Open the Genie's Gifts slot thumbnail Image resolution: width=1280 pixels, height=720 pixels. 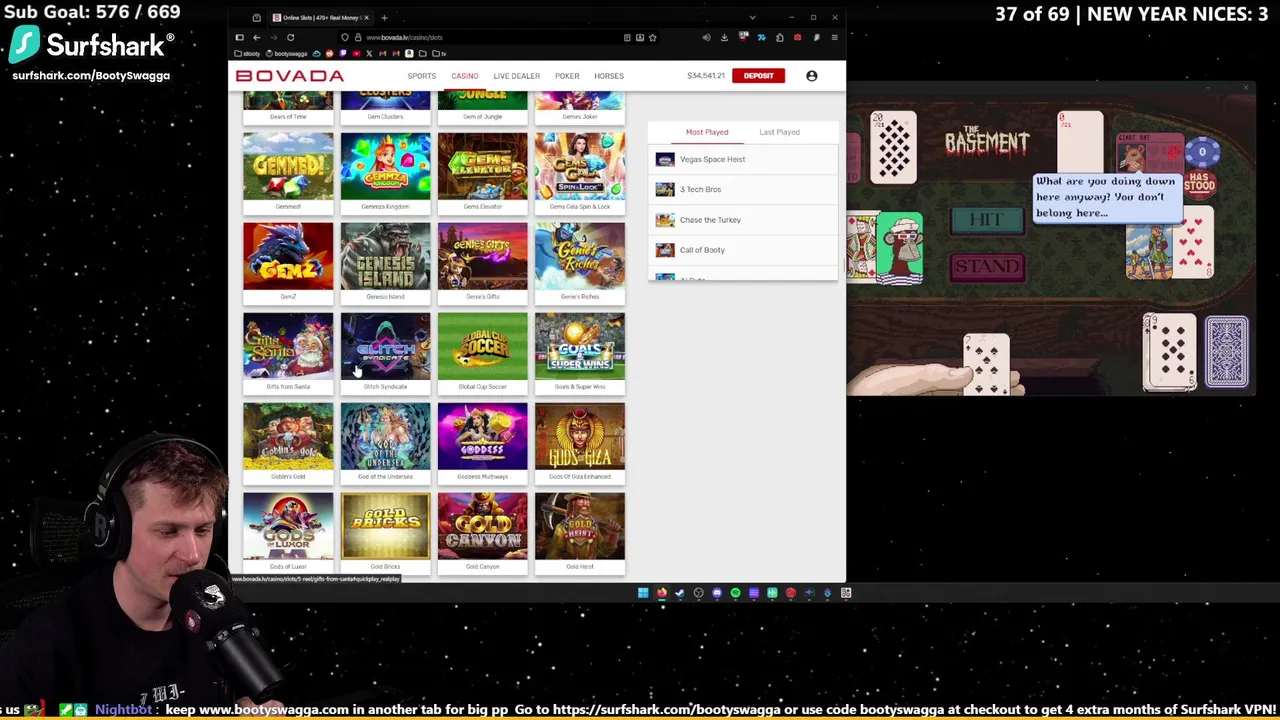click(x=482, y=257)
